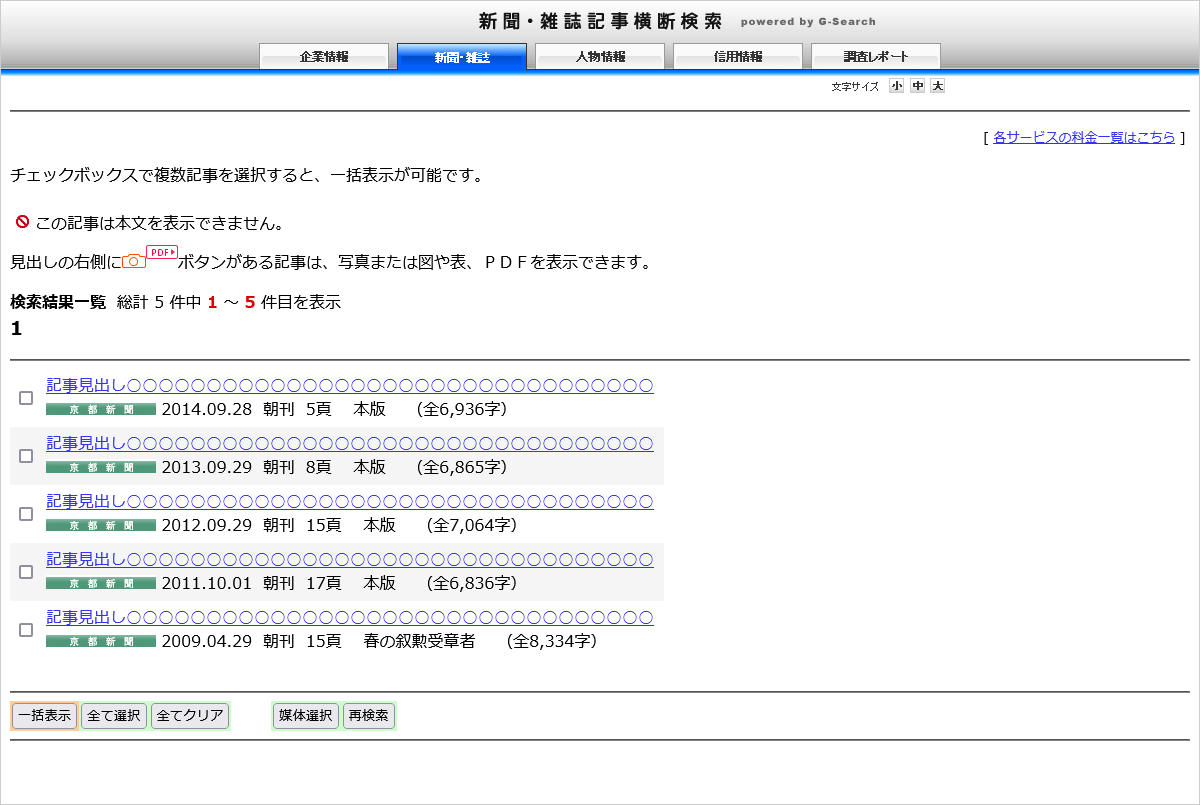The width and height of the screenshot is (1200, 805).
Task: Check the box for the 2014.09.28 article
Action: pos(26,398)
